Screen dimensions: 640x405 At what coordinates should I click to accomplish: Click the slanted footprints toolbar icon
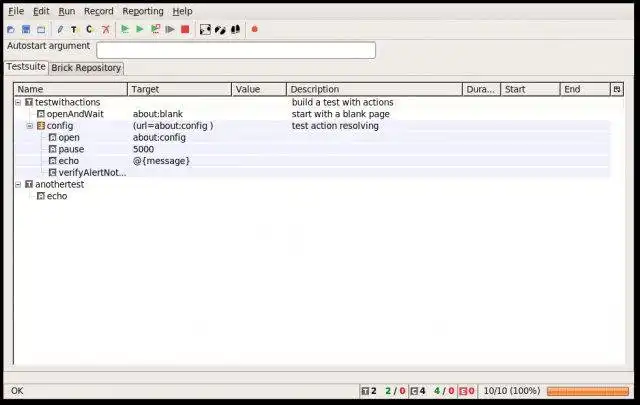tap(220, 29)
